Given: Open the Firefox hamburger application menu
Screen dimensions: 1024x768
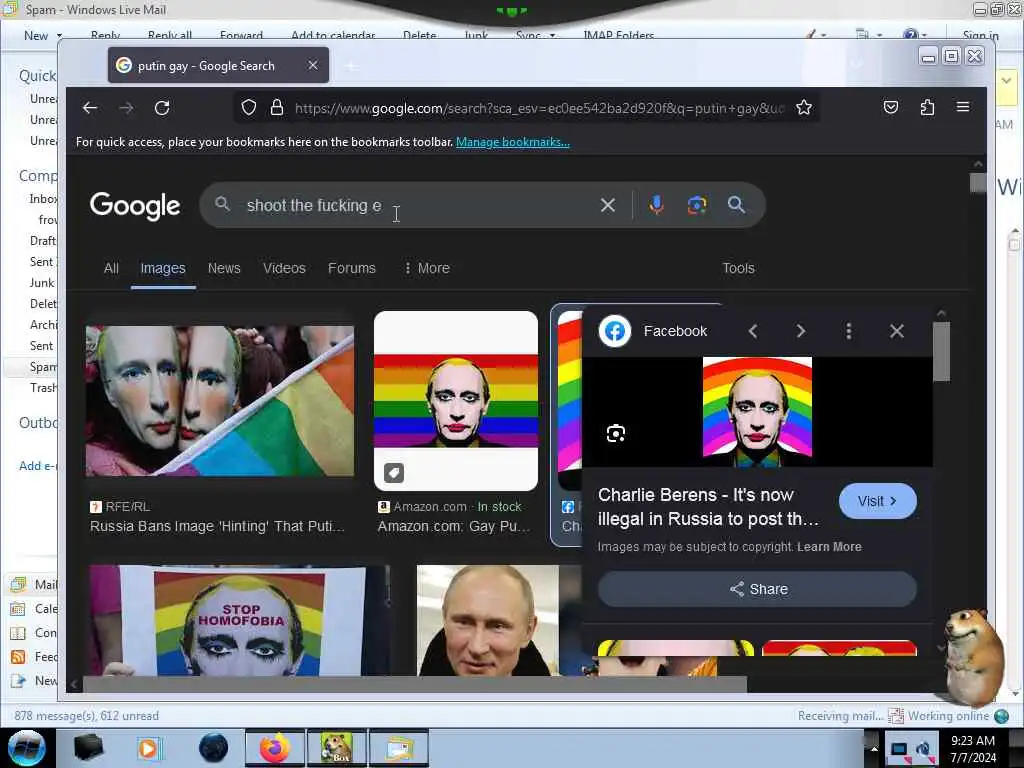Looking at the screenshot, I should point(963,107).
